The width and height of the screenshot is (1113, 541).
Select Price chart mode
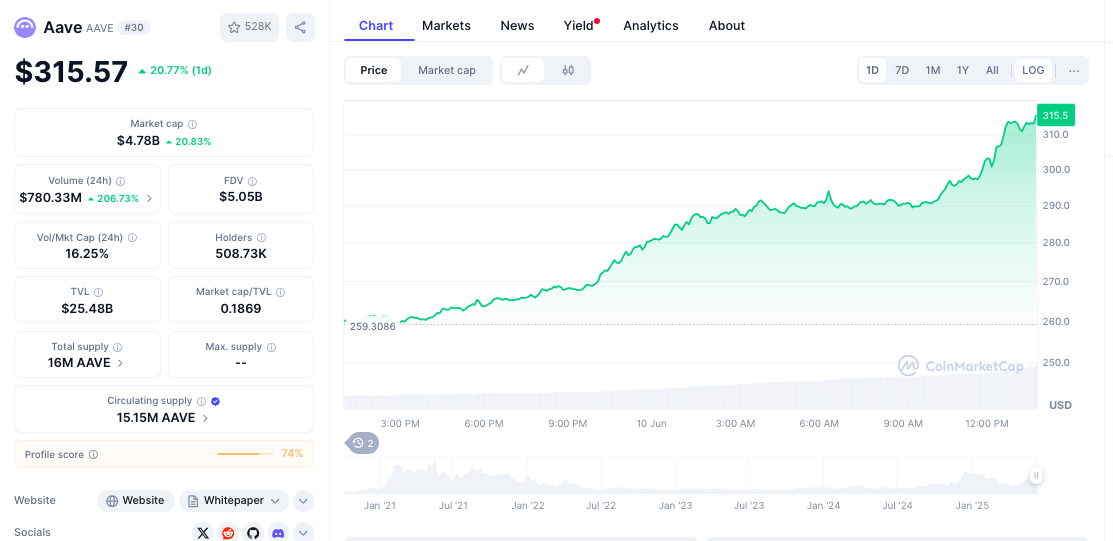click(373, 70)
